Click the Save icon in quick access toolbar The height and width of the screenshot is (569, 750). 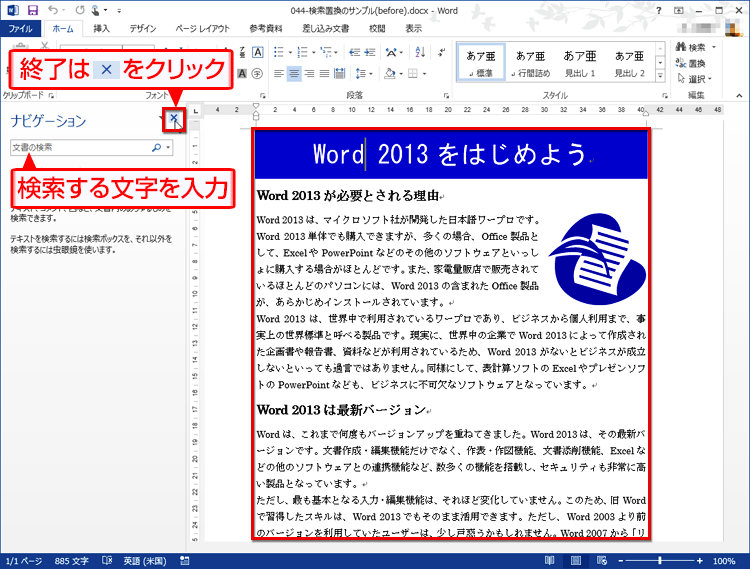click(x=33, y=10)
